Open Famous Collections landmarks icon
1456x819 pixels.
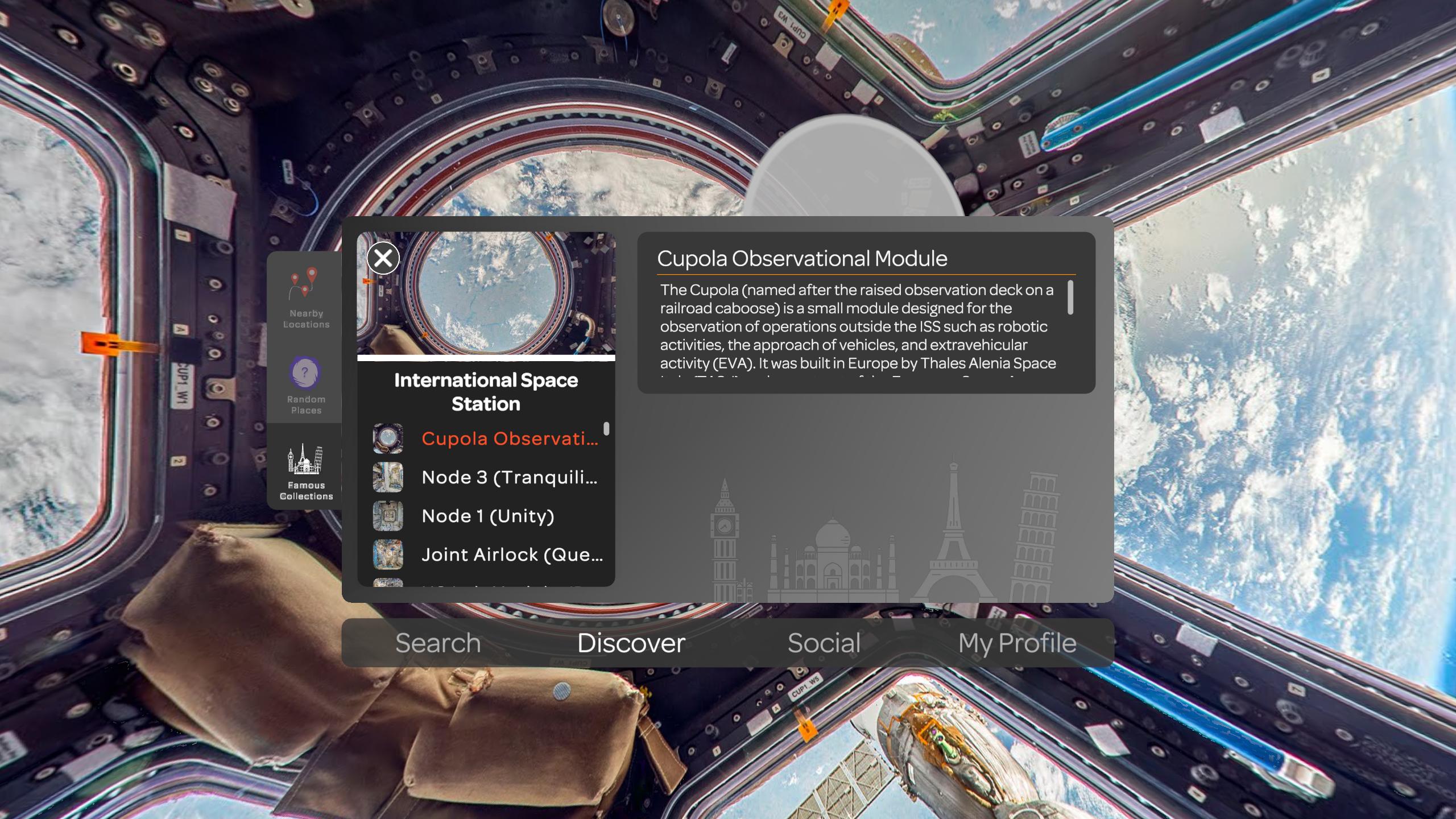coord(305,460)
